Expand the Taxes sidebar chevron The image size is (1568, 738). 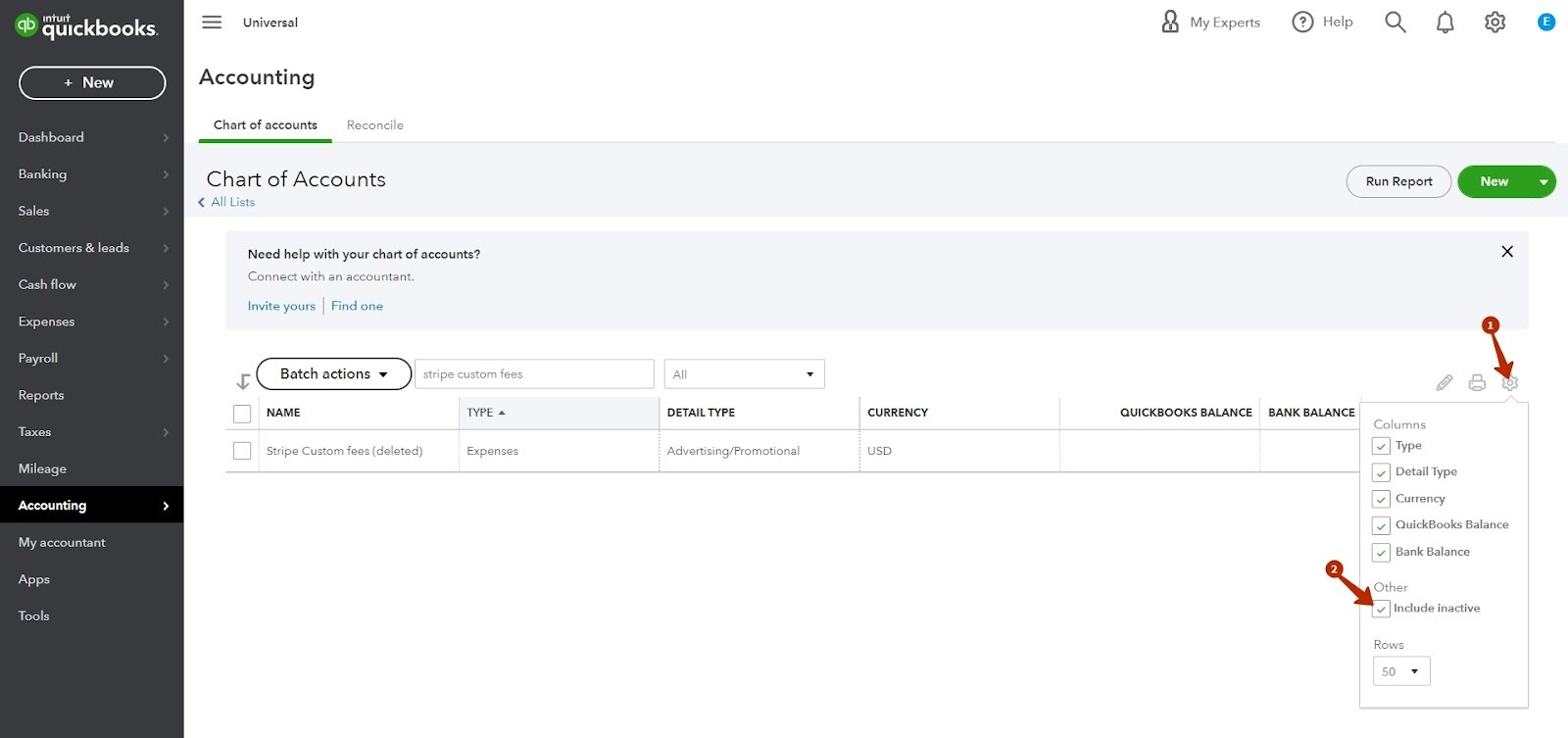[166, 432]
